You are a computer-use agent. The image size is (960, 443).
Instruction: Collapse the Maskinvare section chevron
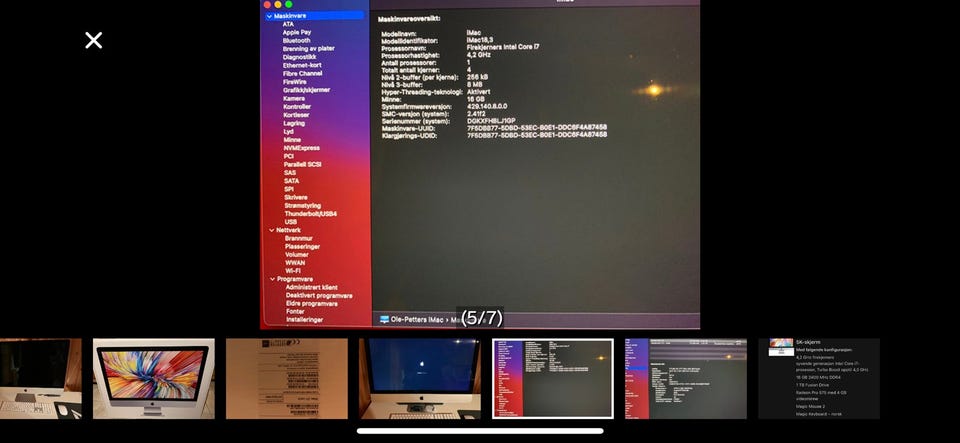(x=269, y=16)
